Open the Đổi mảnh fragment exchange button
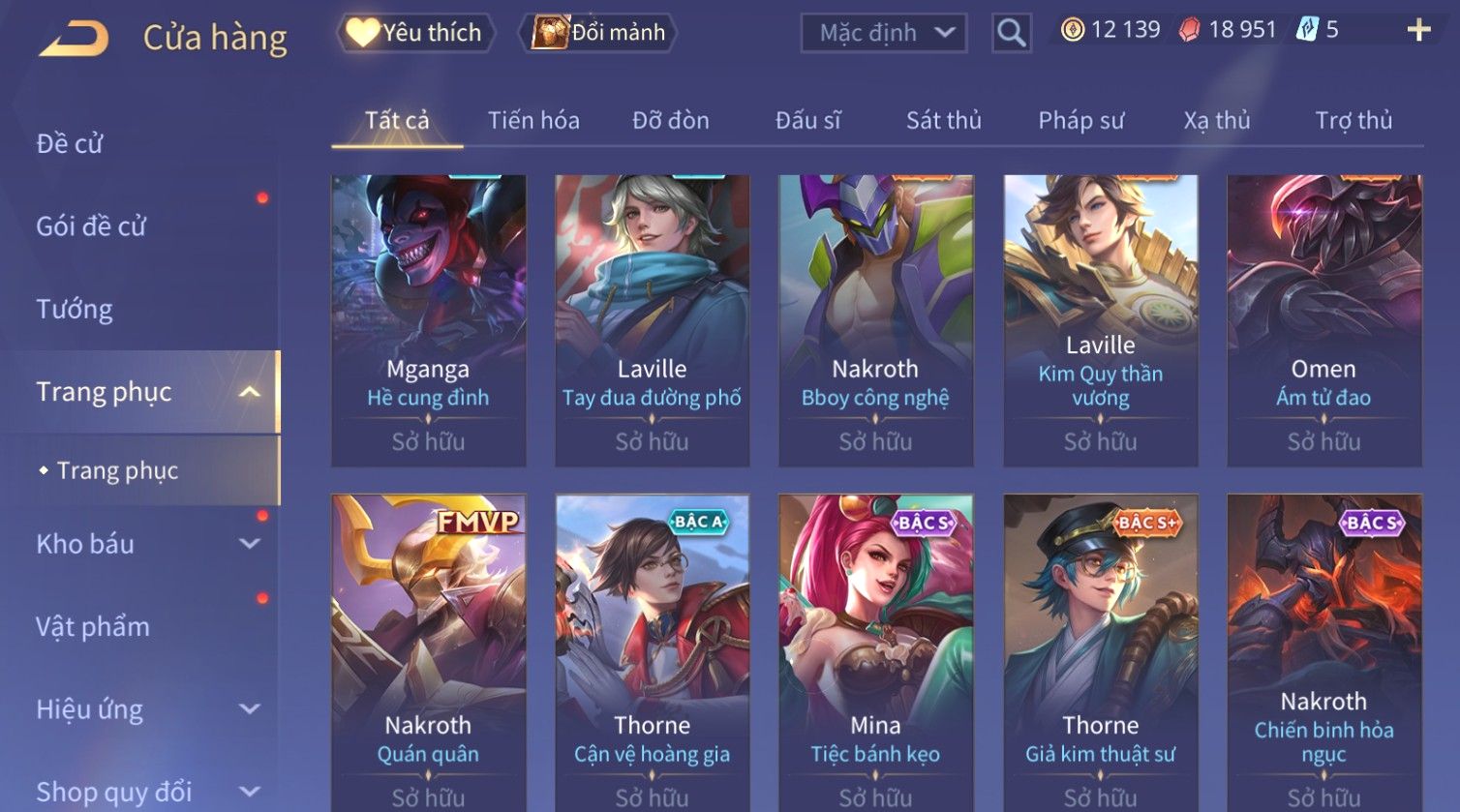The width and height of the screenshot is (1460, 812). [598, 33]
